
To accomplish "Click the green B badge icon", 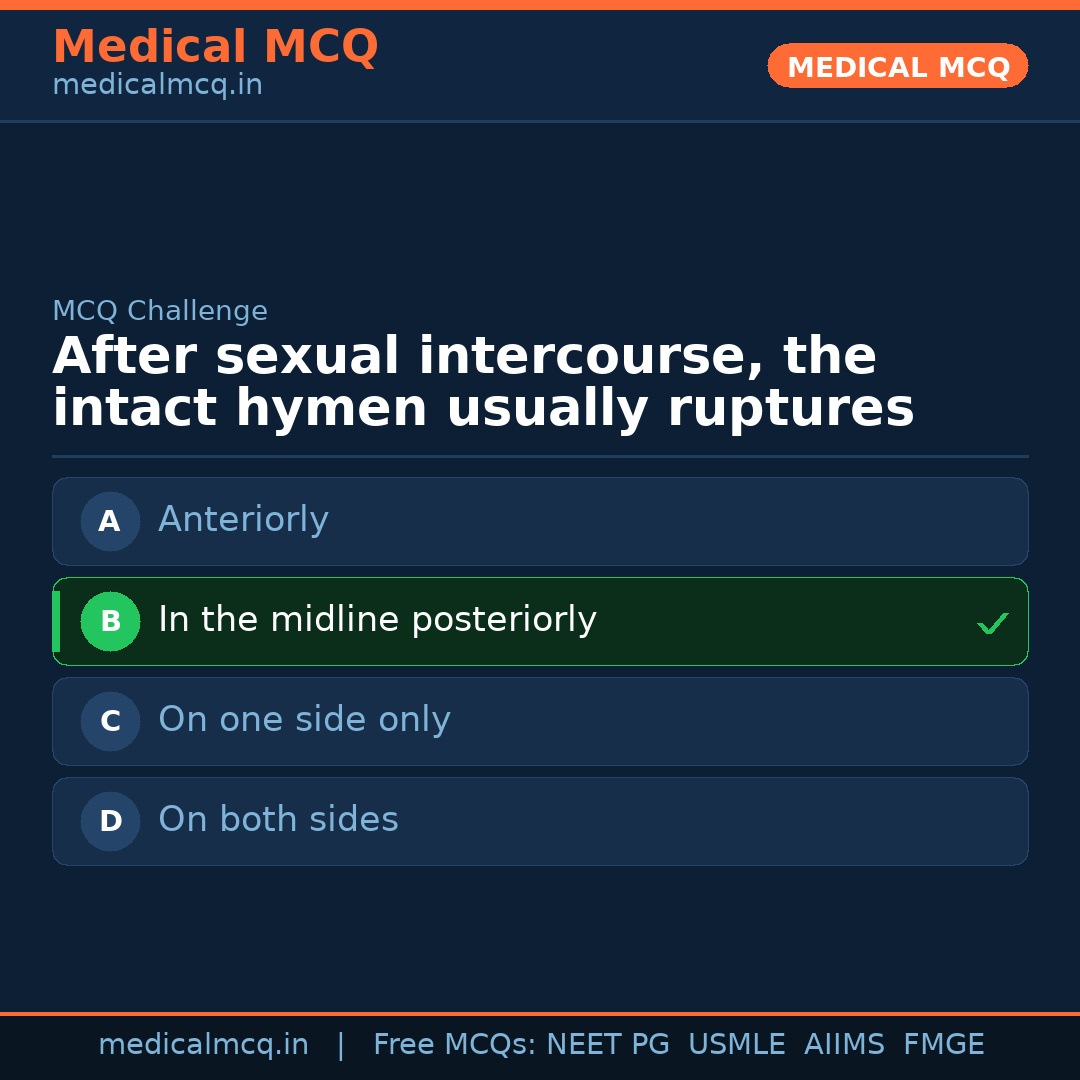I will (110, 621).
